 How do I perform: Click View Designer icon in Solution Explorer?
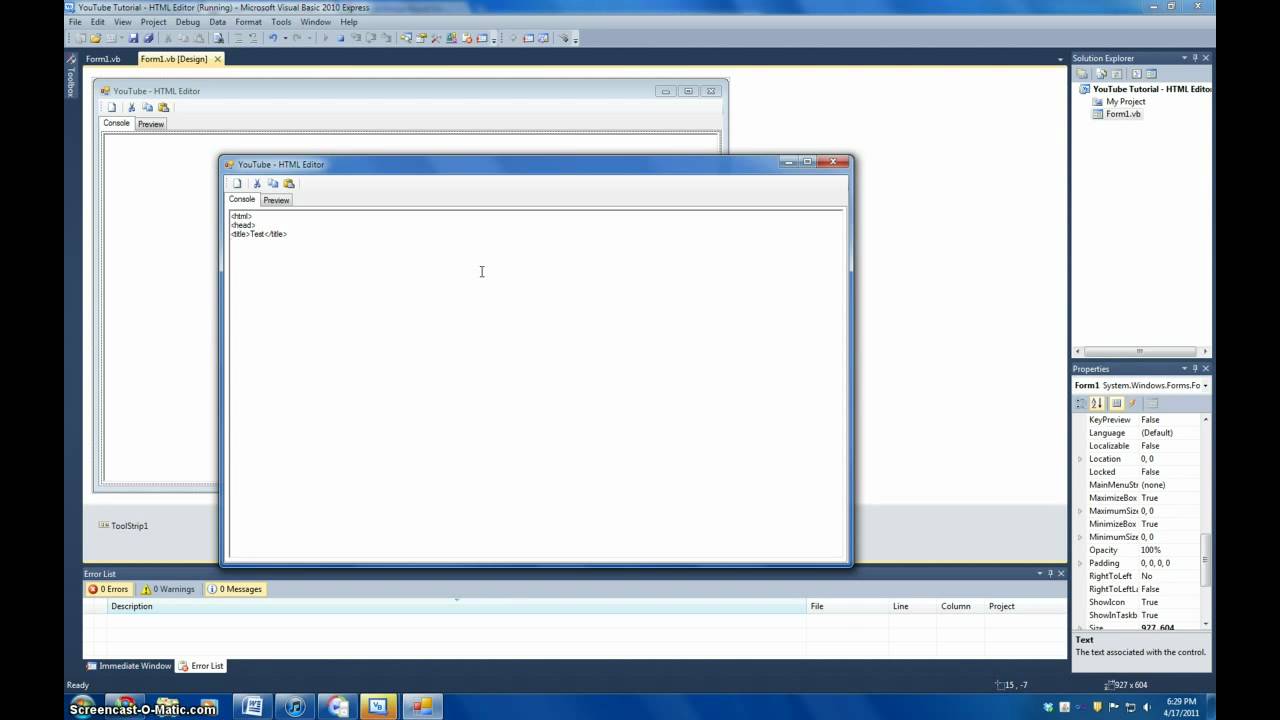pos(1151,74)
